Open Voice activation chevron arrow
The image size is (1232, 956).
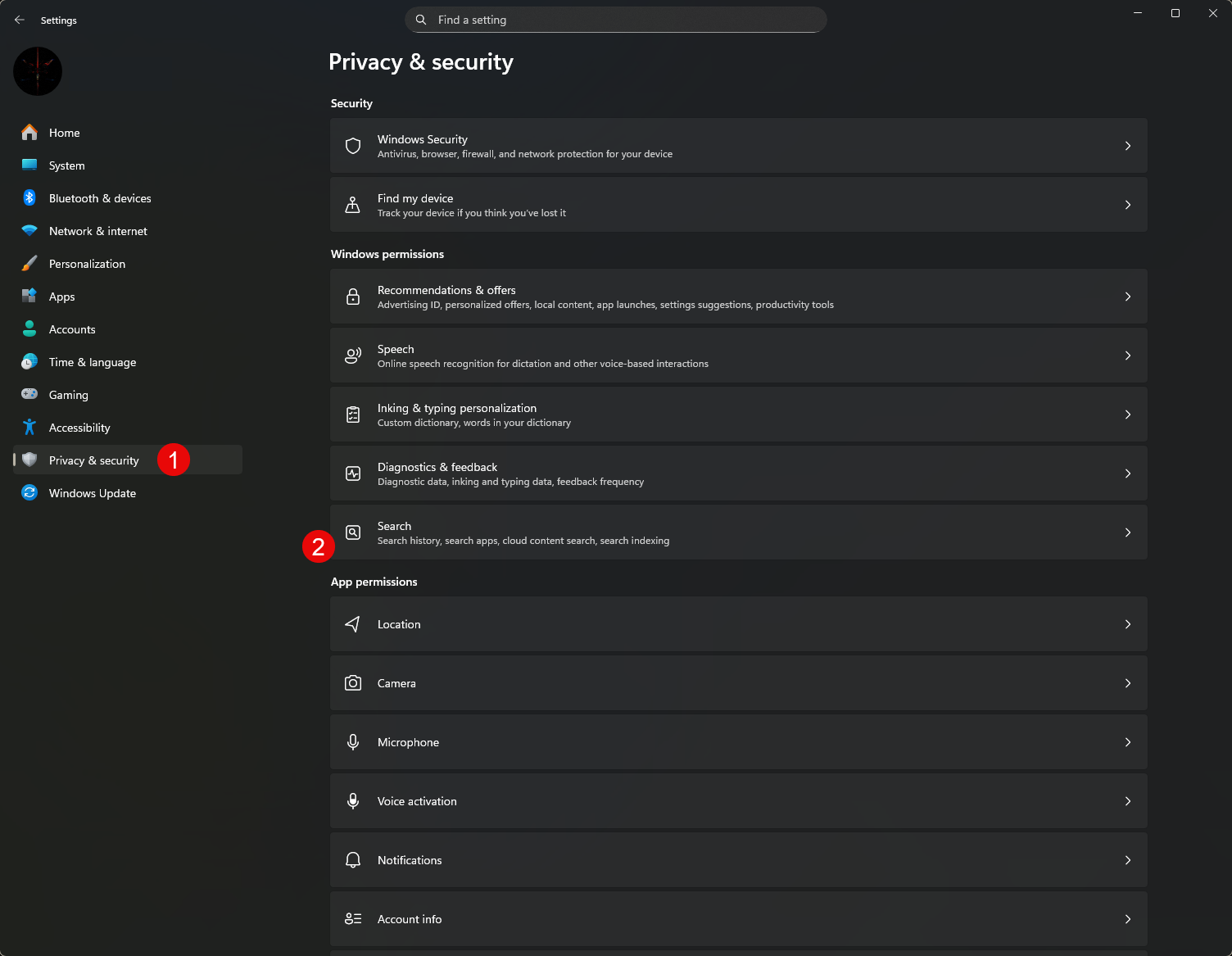tap(1128, 801)
